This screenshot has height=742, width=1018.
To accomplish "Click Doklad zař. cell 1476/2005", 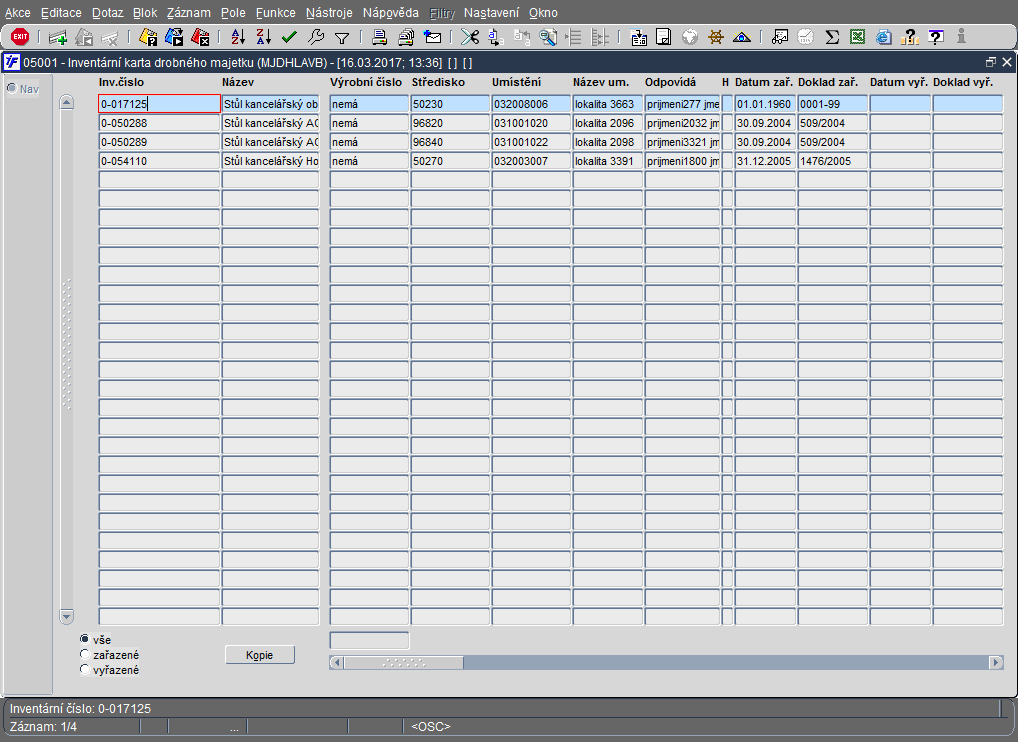I will tap(832, 160).
